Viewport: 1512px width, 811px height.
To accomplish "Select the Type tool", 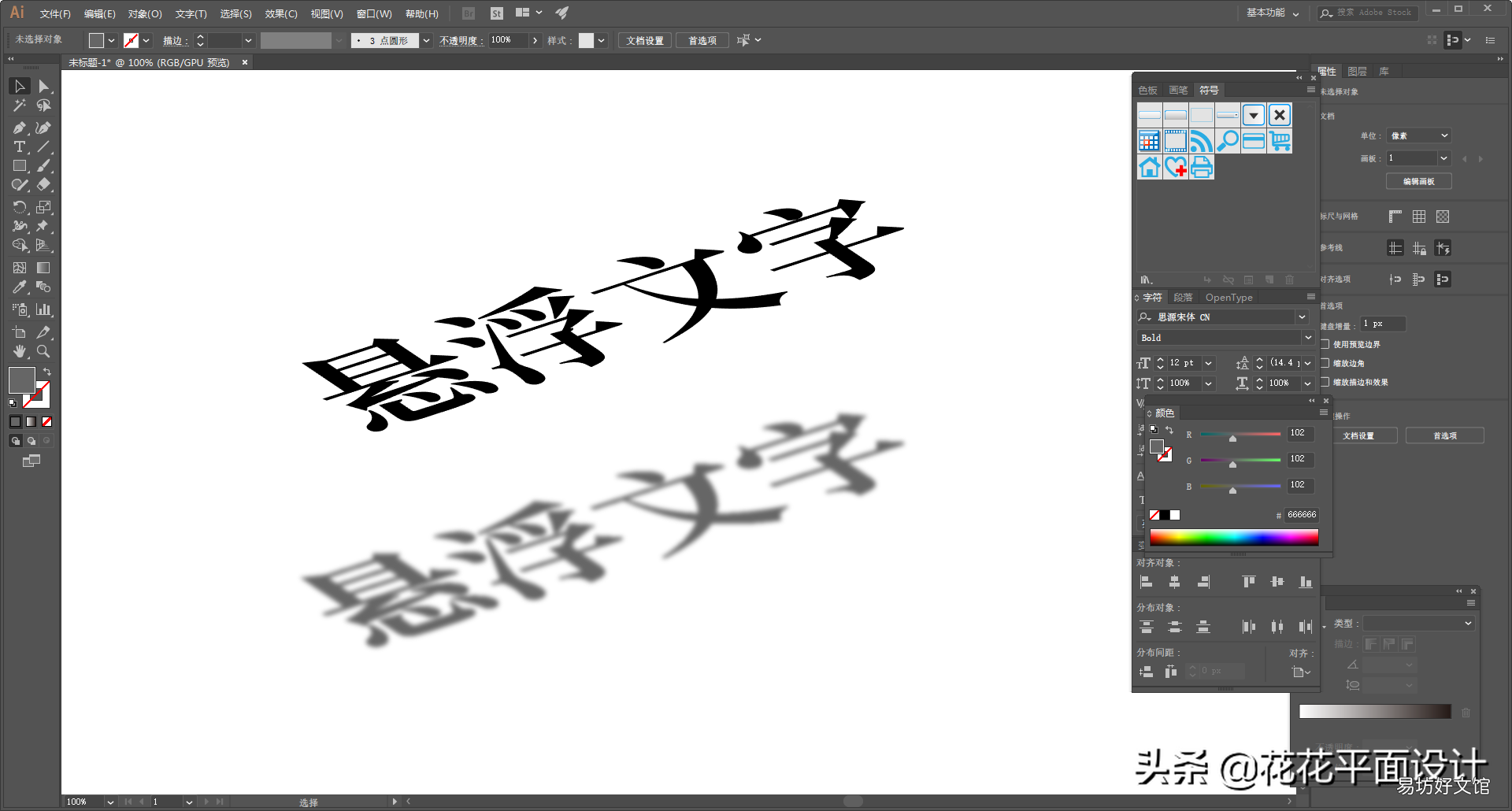I will coord(20,146).
